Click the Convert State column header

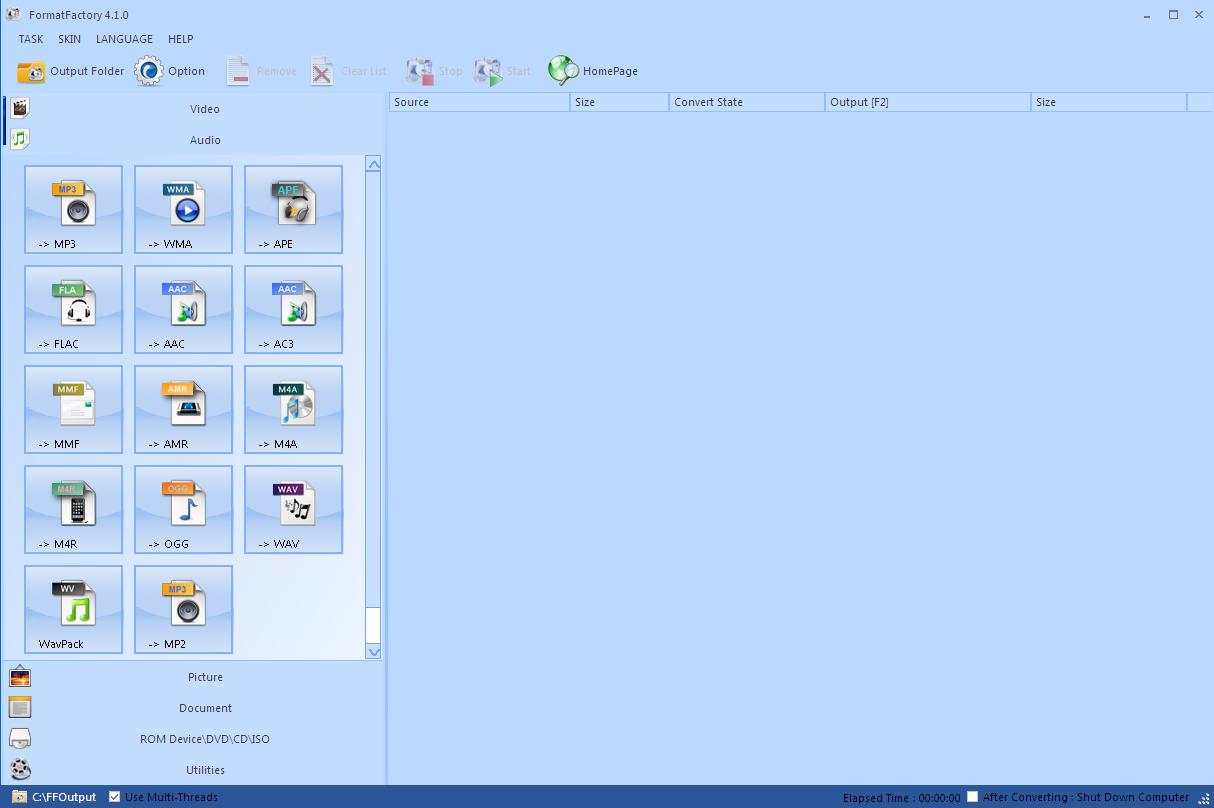pyautogui.click(x=747, y=102)
